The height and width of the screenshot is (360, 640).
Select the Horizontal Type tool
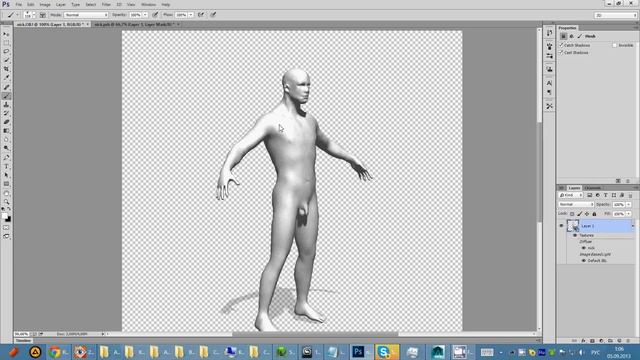pos(6,167)
